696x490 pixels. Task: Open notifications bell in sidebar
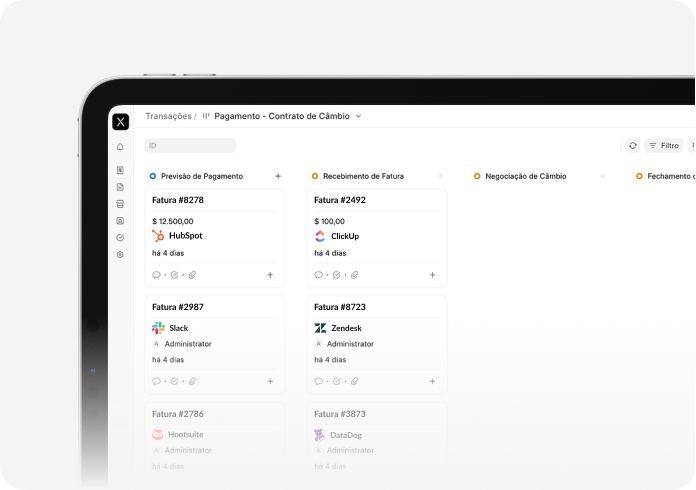click(120, 147)
